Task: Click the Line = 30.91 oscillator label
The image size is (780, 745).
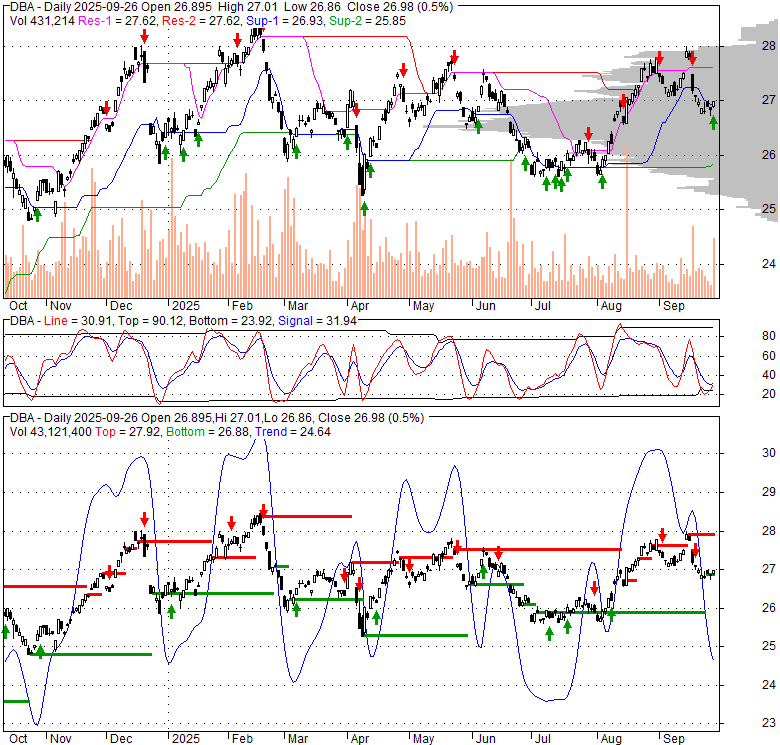Action: (77, 321)
